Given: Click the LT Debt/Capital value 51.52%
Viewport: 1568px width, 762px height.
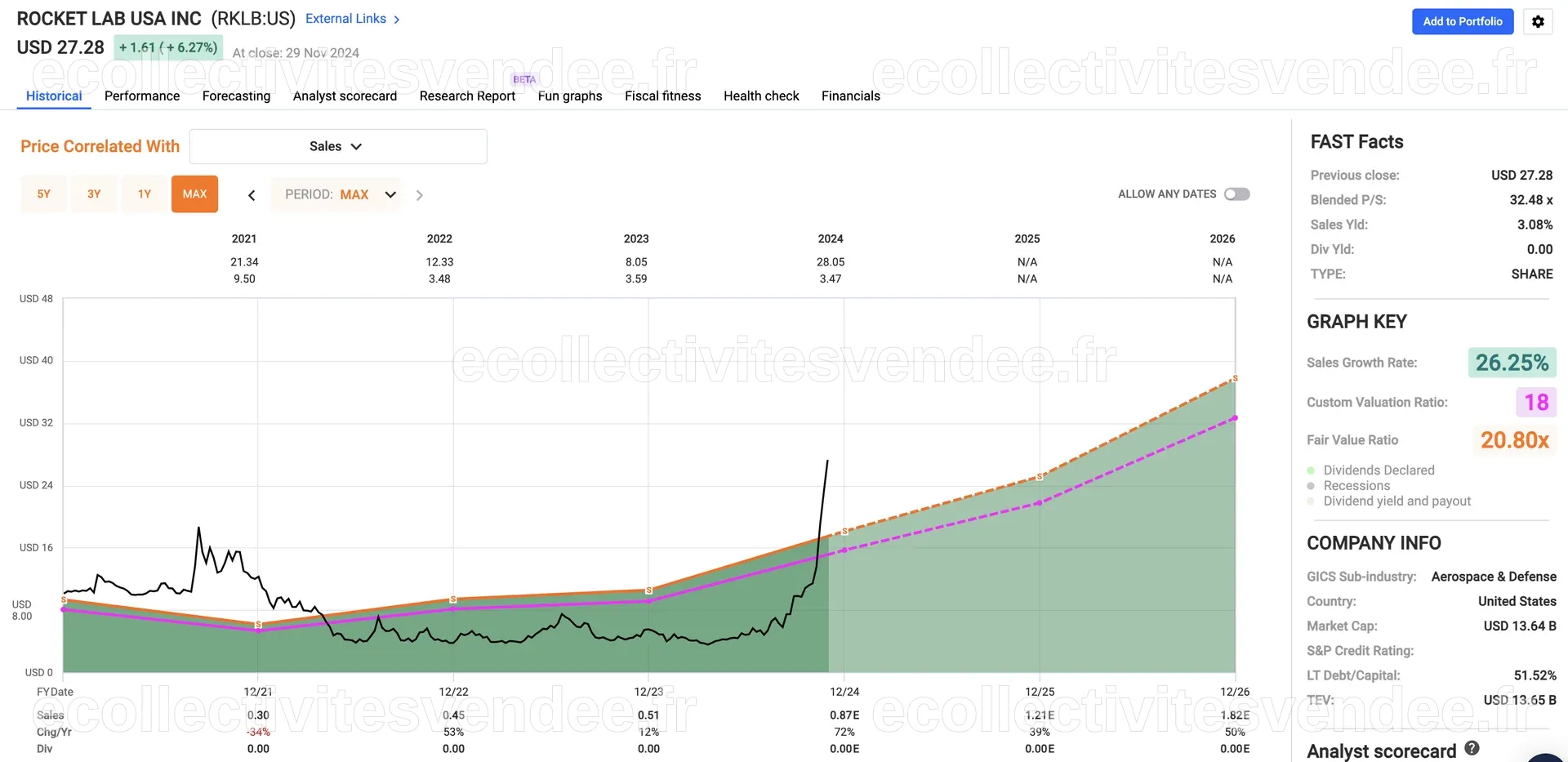Looking at the screenshot, I should click(x=1535, y=675).
